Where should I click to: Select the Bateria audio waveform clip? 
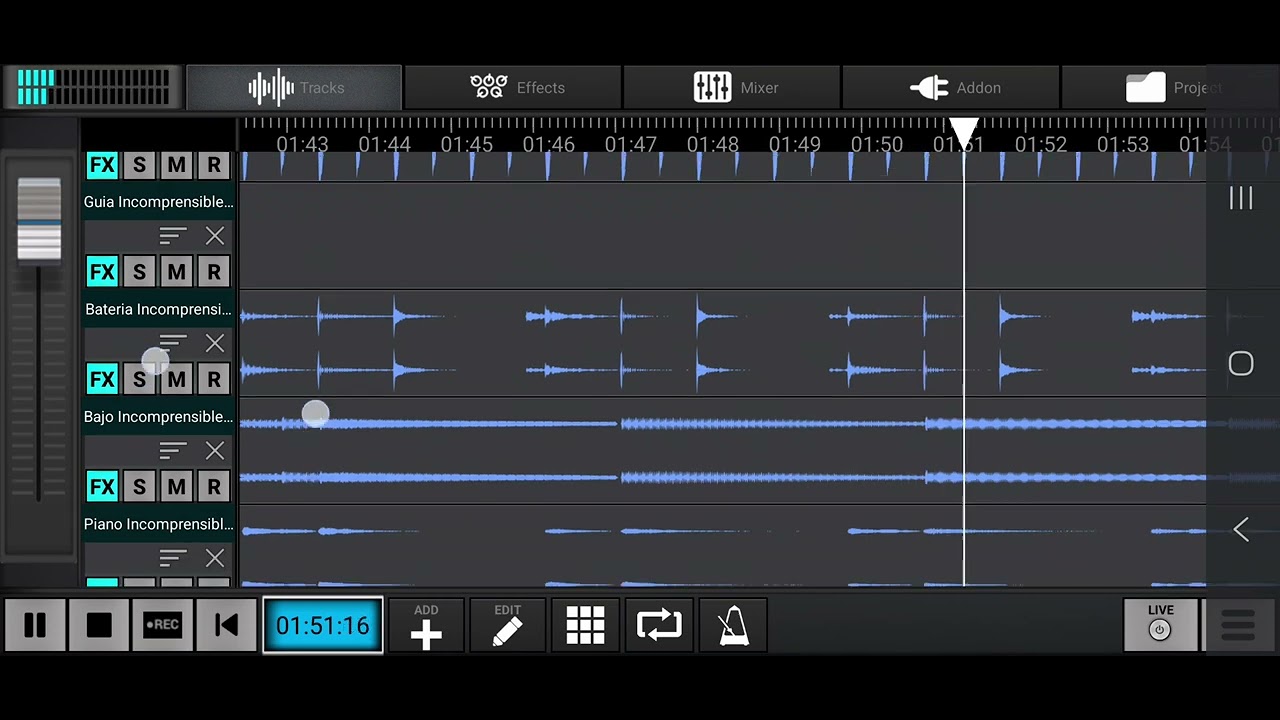tap(722, 343)
